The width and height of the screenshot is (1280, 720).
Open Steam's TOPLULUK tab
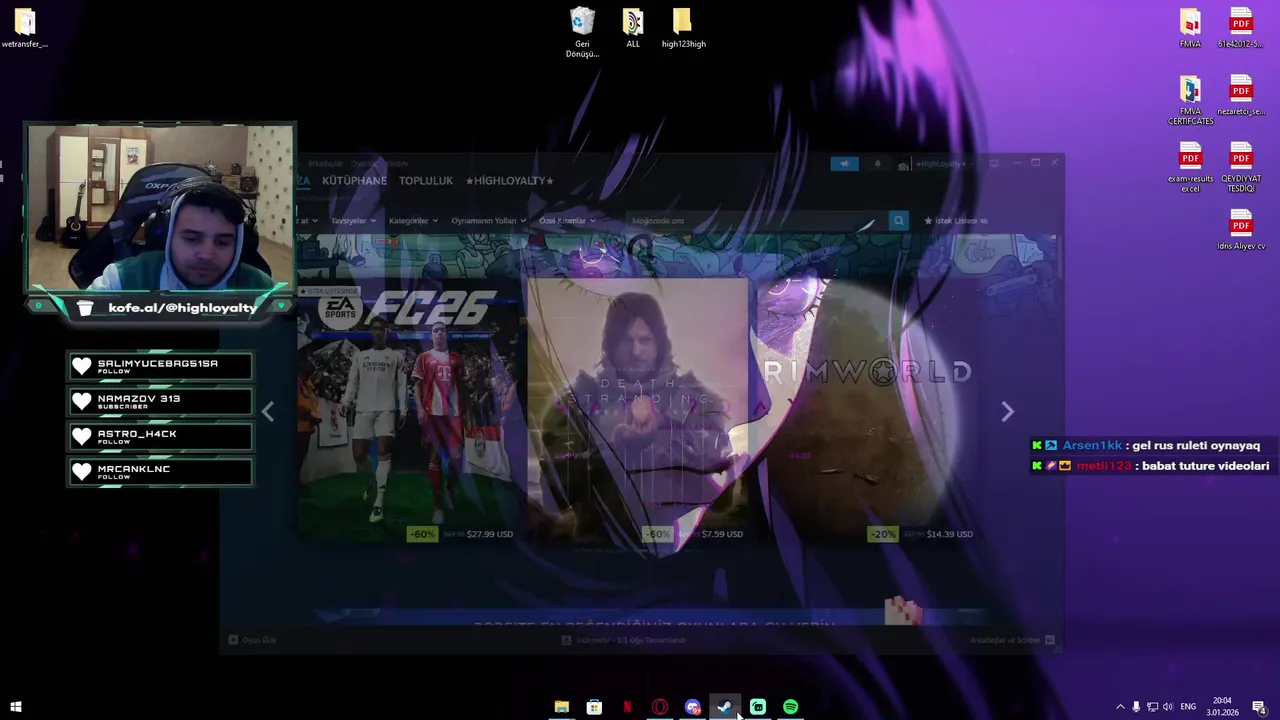click(x=426, y=181)
